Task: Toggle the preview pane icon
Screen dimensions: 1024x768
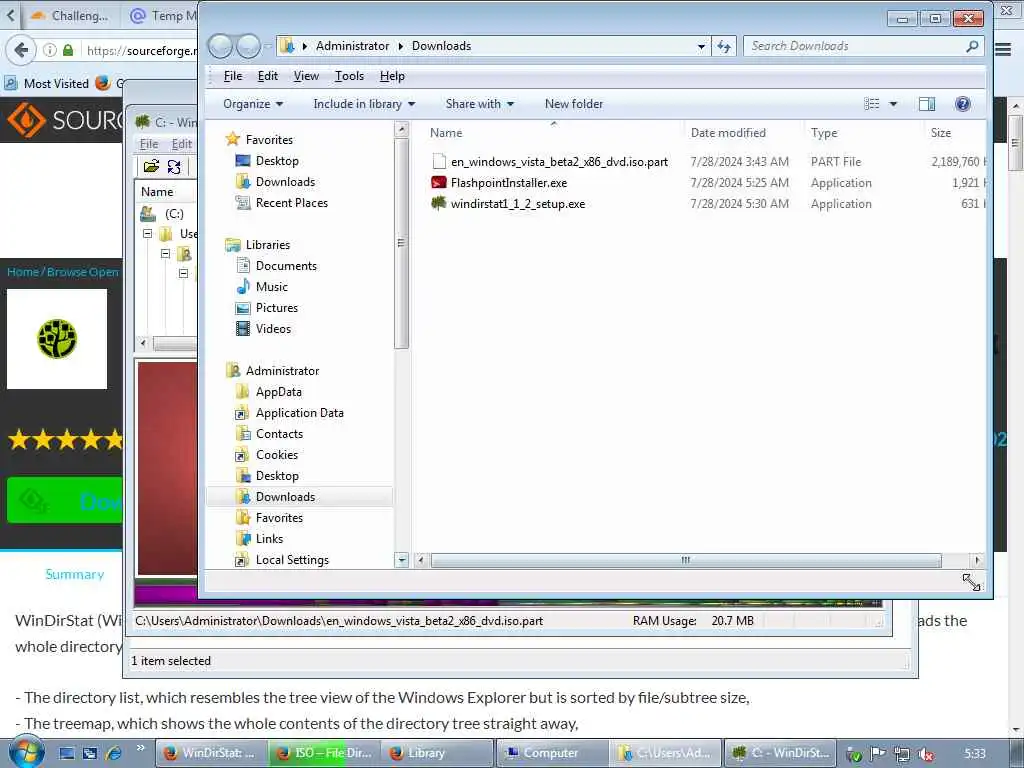Action: click(927, 104)
